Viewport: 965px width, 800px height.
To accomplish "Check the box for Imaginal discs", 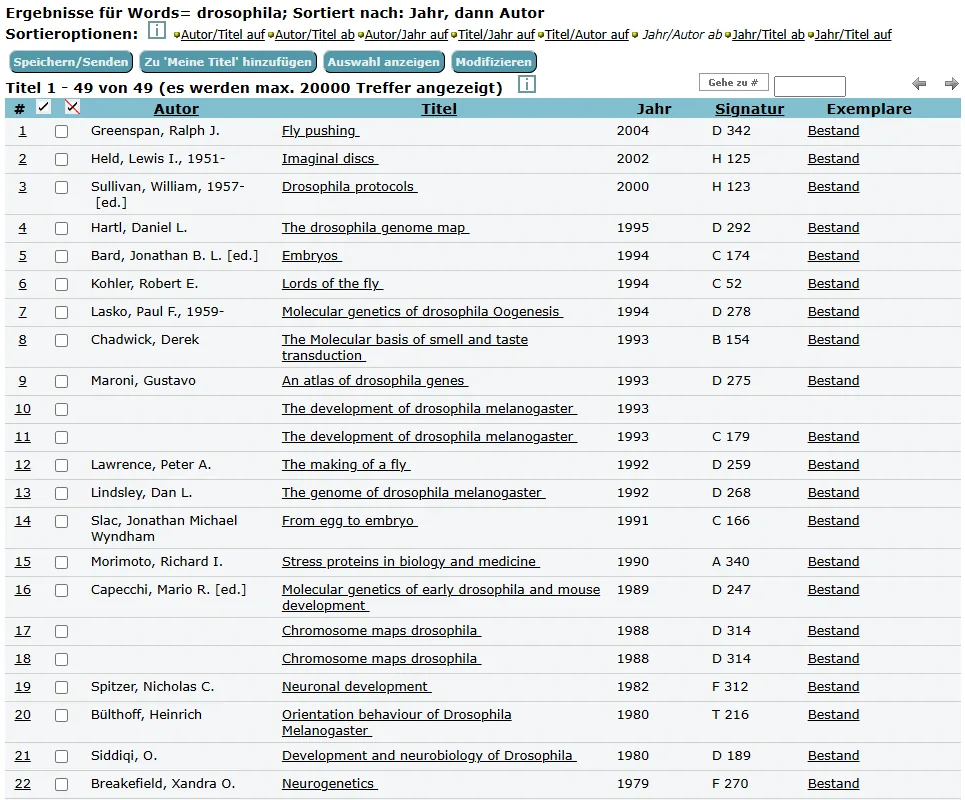I will [62, 159].
